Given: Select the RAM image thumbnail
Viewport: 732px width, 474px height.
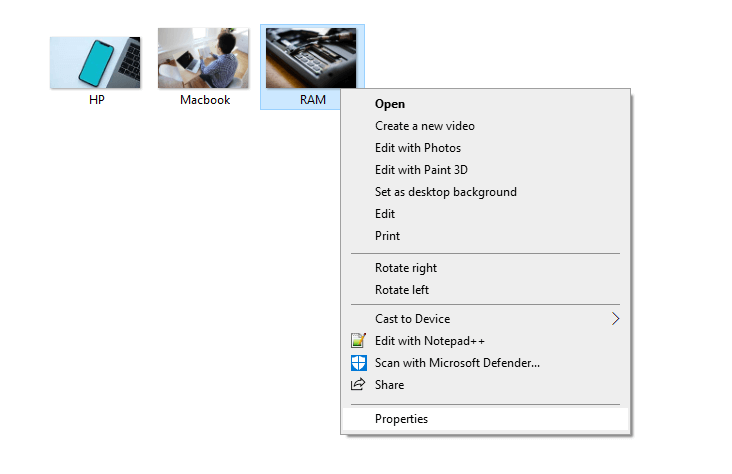Looking at the screenshot, I should pos(311,58).
